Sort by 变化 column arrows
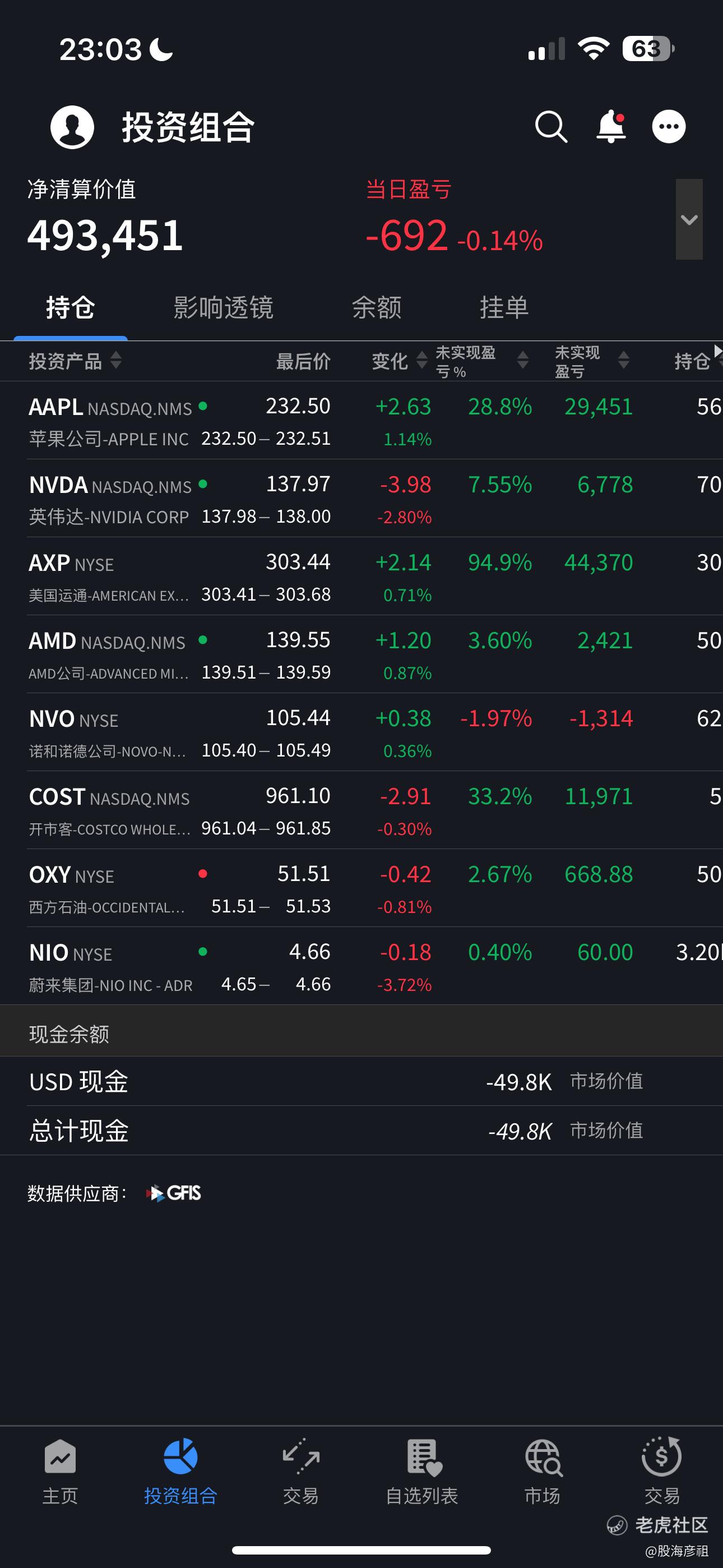 tap(421, 361)
